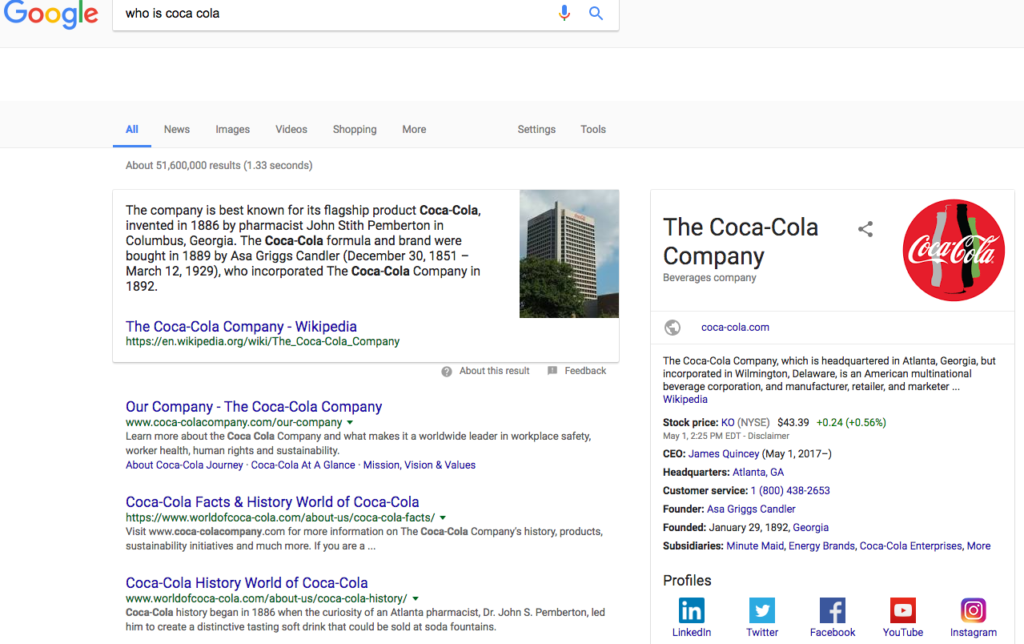Click the stock Disclaimer link
The height and width of the screenshot is (644, 1024).
[769, 436]
